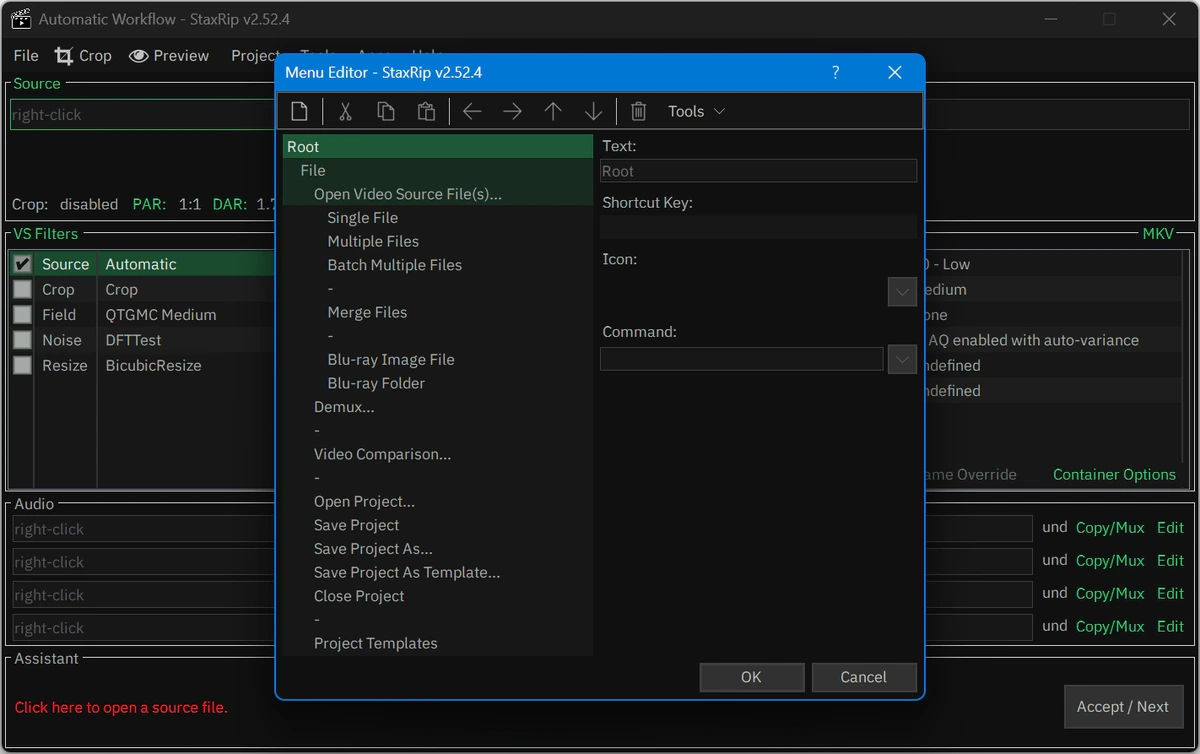Enable the Crop filter checkbox

pos(23,289)
